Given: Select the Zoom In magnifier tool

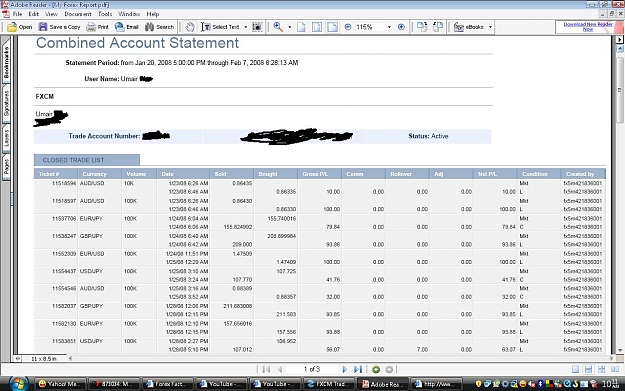Looking at the screenshot, I should 278,27.
